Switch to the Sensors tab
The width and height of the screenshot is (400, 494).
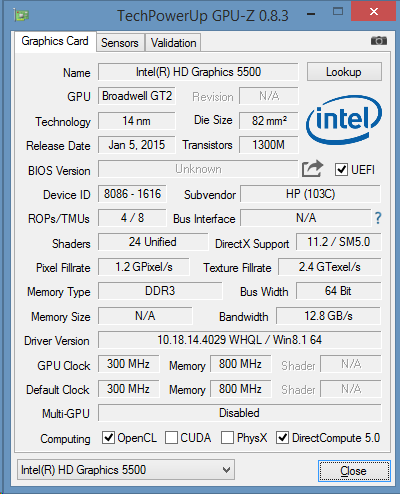[x=120, y=43]
